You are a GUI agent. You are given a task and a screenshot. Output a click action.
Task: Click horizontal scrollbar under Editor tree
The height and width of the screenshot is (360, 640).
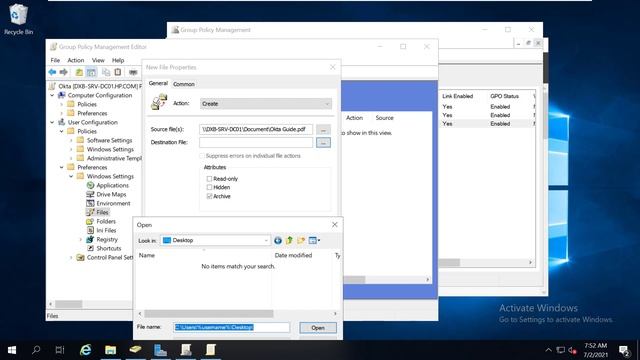(69, 304)
